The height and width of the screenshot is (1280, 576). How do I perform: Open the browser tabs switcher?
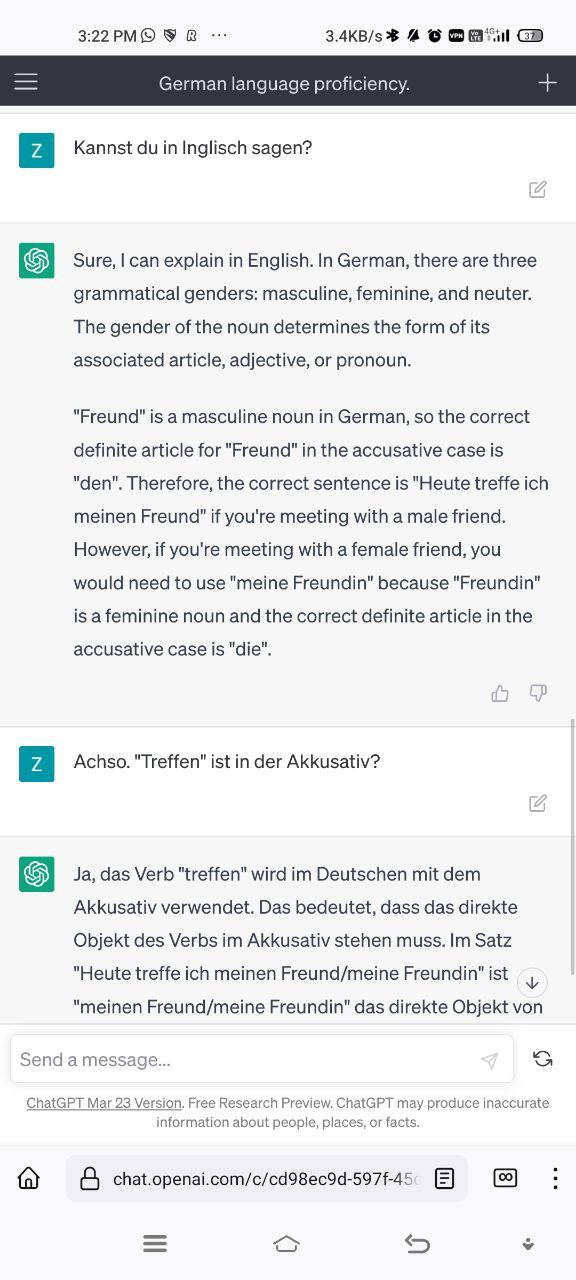[506, 1178]
